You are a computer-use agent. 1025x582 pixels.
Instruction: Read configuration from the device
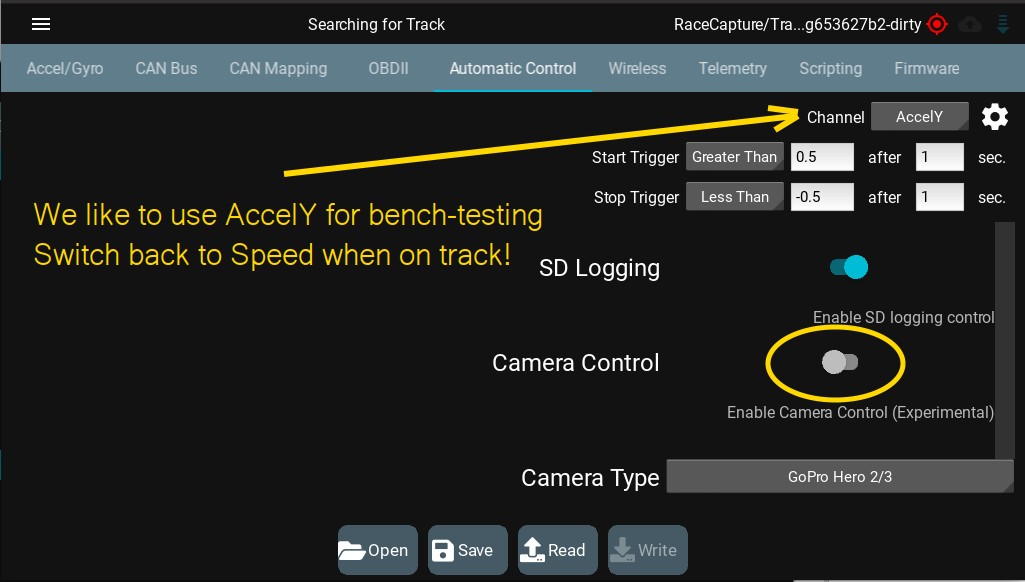558,550
